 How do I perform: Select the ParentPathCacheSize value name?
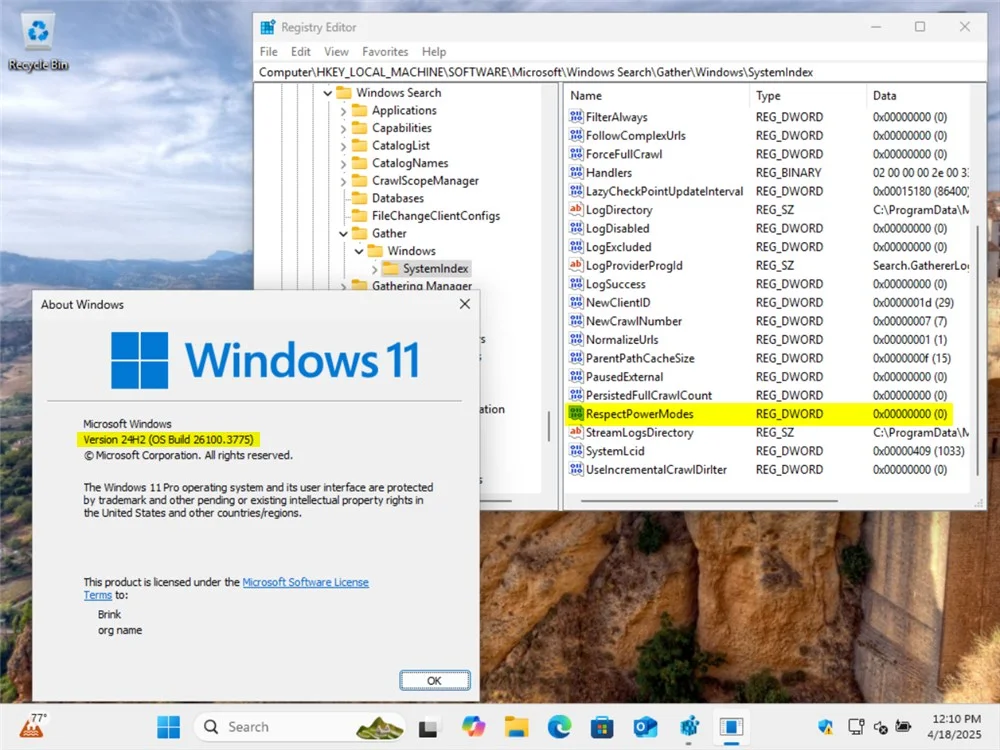640,358
